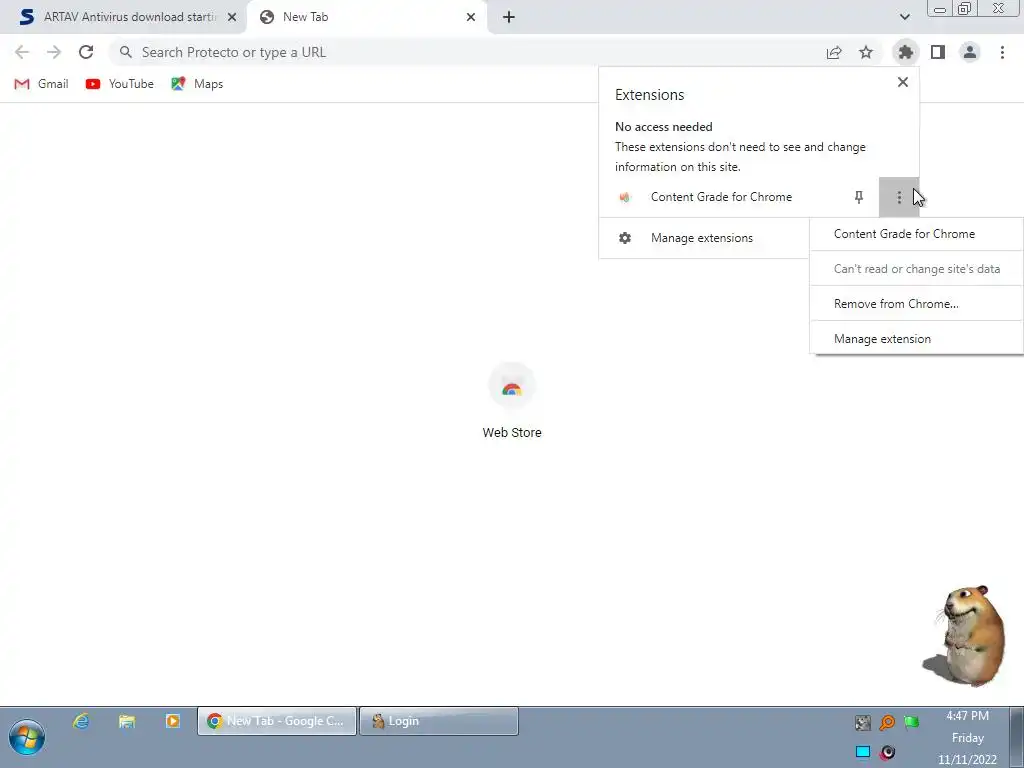Click Can't read or change site's data
This screenshot has height=768, width=1024.
coord(916,269)
